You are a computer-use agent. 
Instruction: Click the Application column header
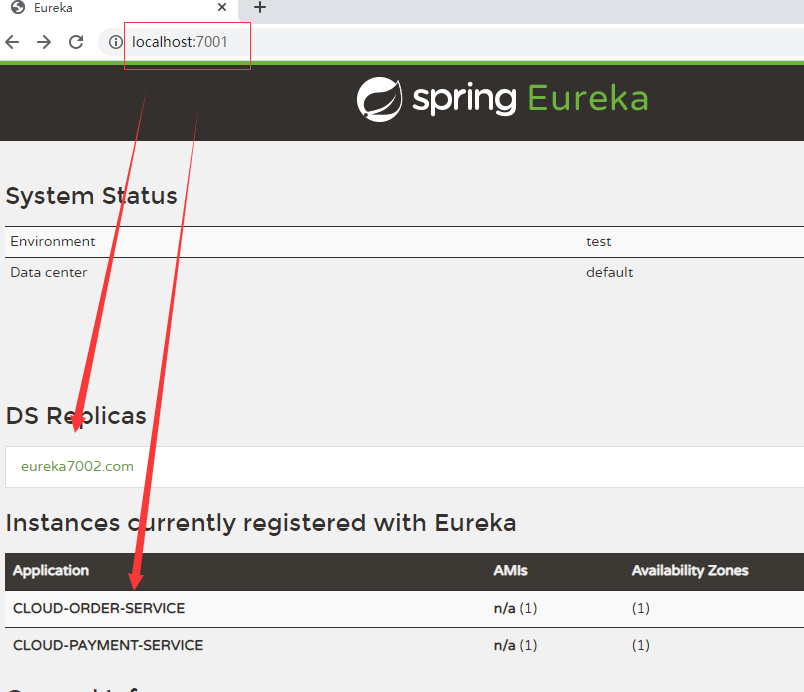coord(51,570)
